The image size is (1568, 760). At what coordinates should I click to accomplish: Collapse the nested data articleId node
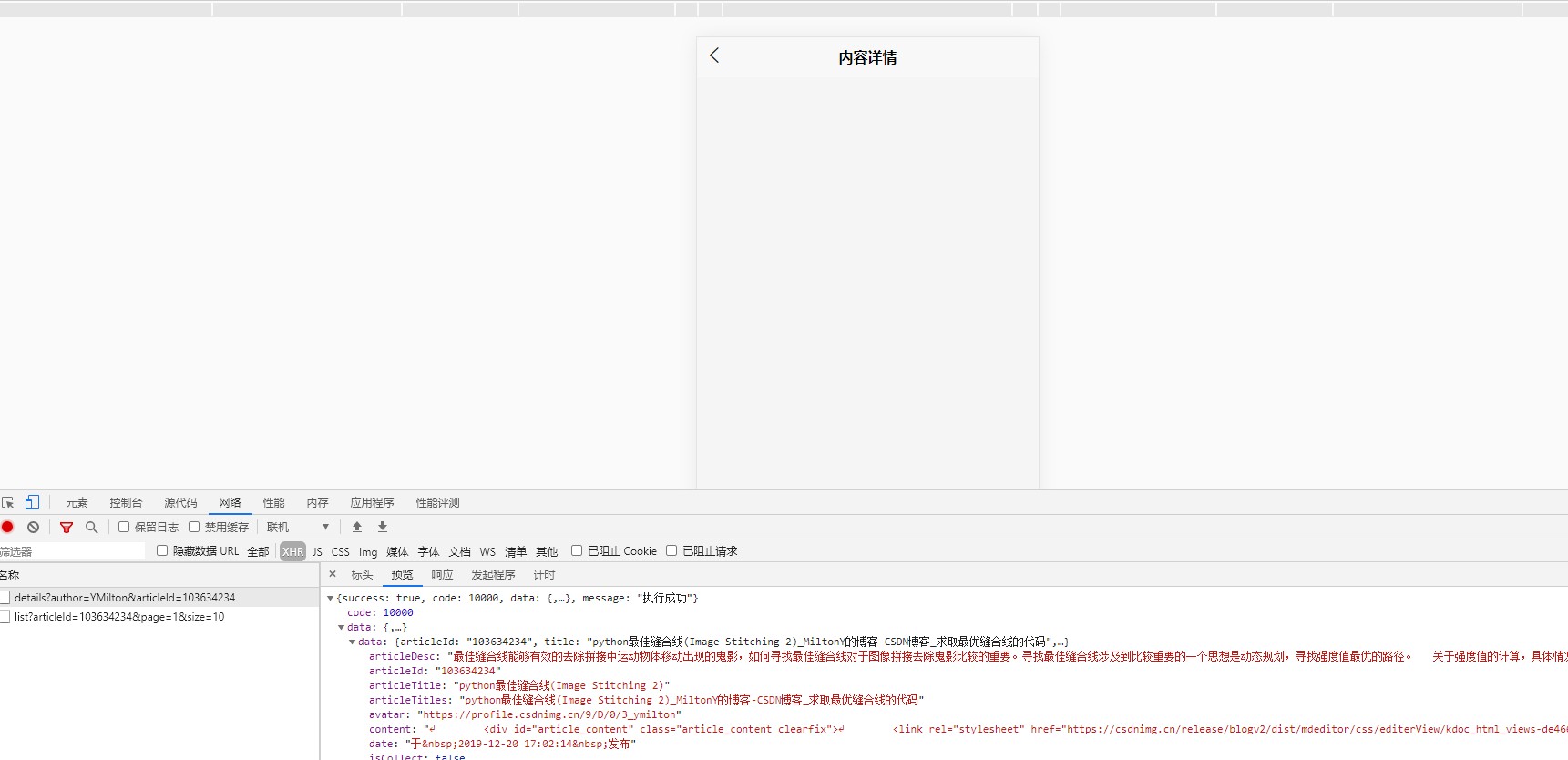[352, 642]
